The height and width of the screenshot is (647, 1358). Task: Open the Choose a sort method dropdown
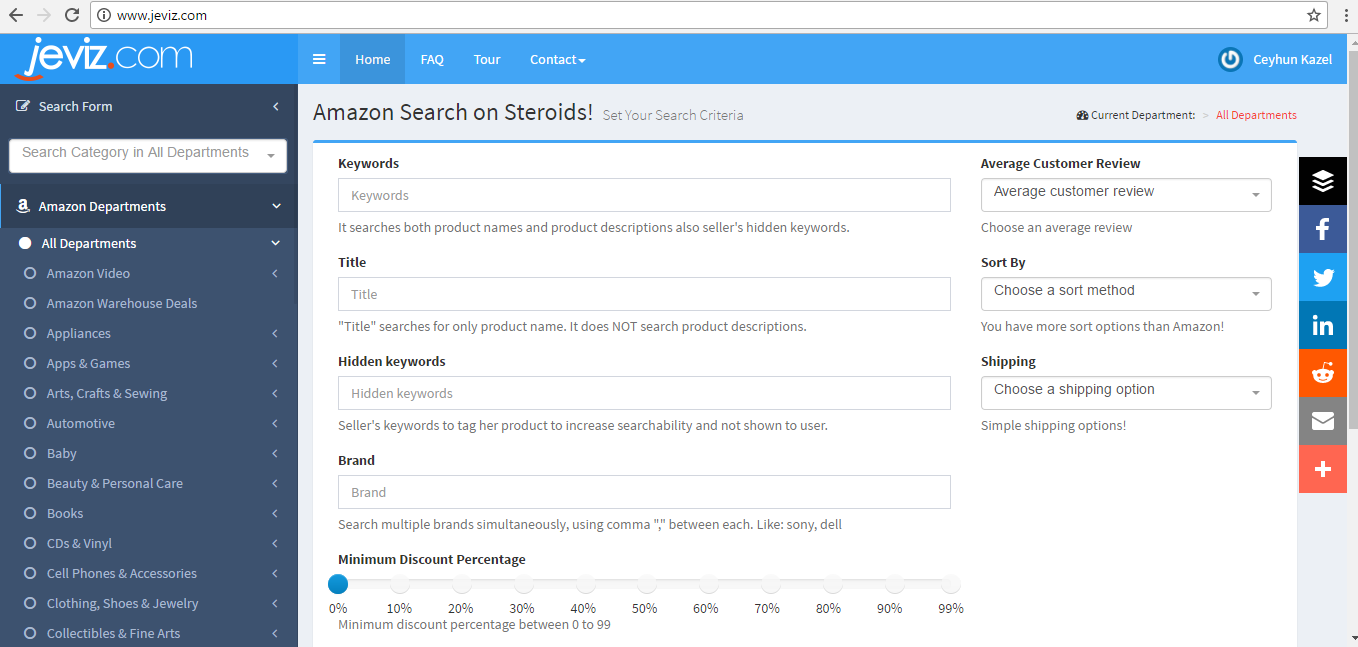coord(1126,294)
